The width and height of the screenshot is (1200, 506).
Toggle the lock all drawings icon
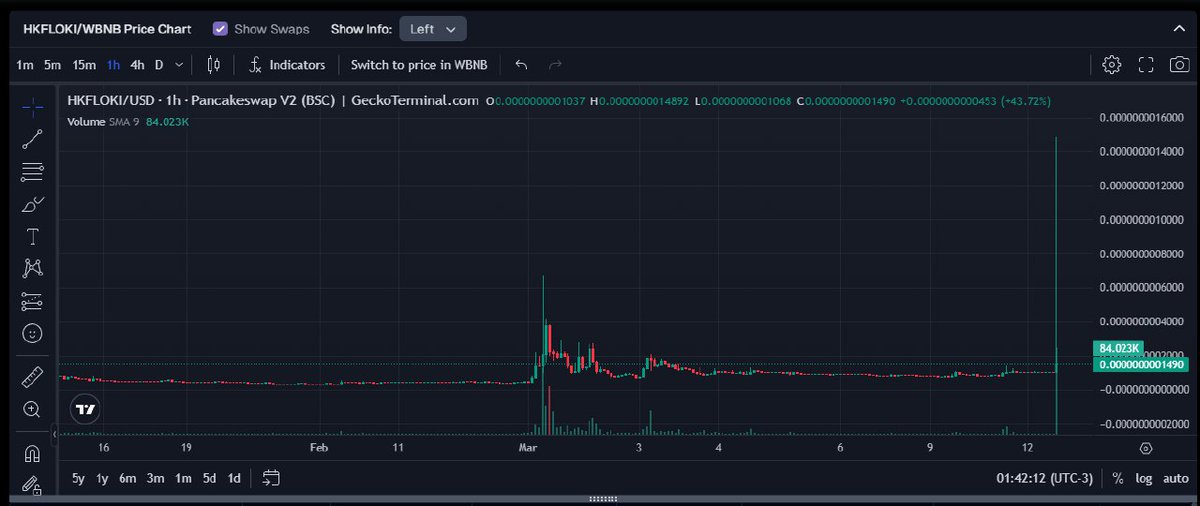32,486
